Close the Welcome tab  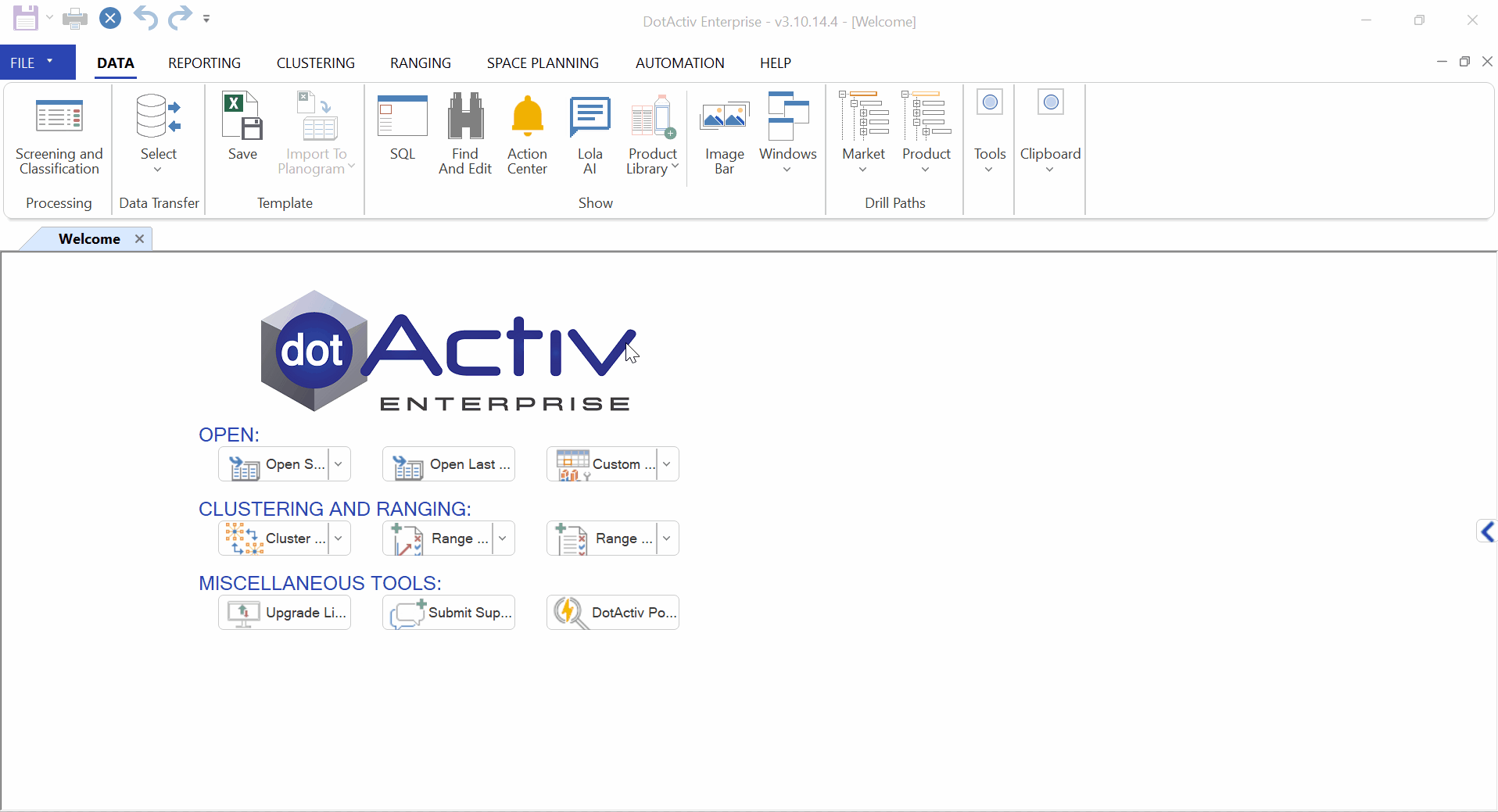tap(139, 239)
